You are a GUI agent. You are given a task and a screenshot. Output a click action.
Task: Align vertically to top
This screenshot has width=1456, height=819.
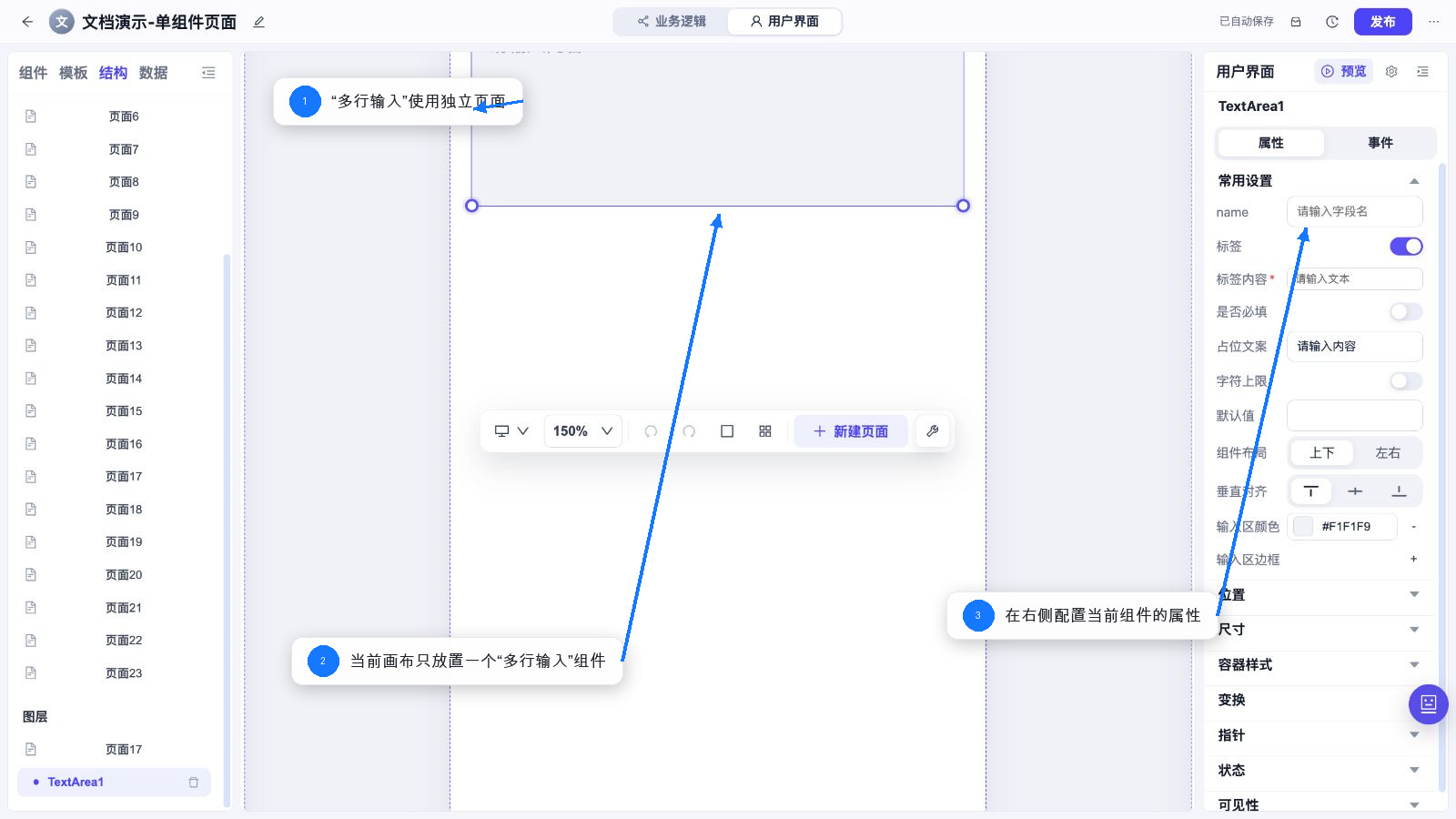pos(1311,491)
